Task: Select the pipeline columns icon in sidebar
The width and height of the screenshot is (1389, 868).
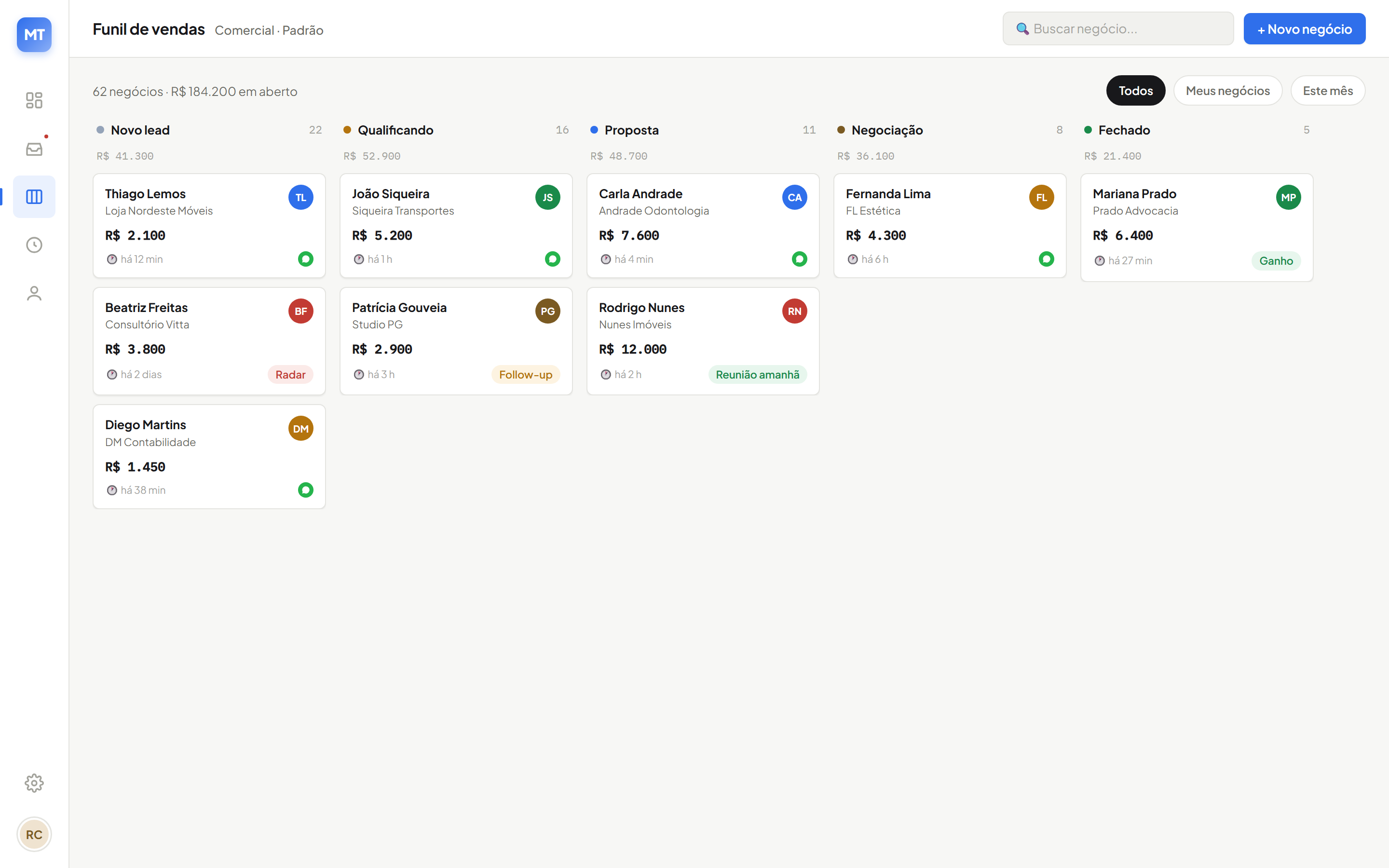Action: point(34,197)
